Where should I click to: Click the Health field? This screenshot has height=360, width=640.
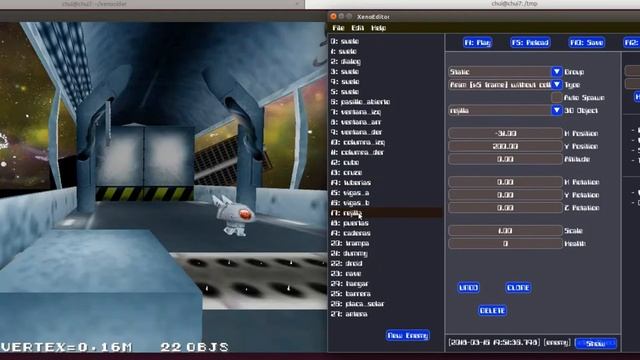pyautogui.click(x=505, y=244)
